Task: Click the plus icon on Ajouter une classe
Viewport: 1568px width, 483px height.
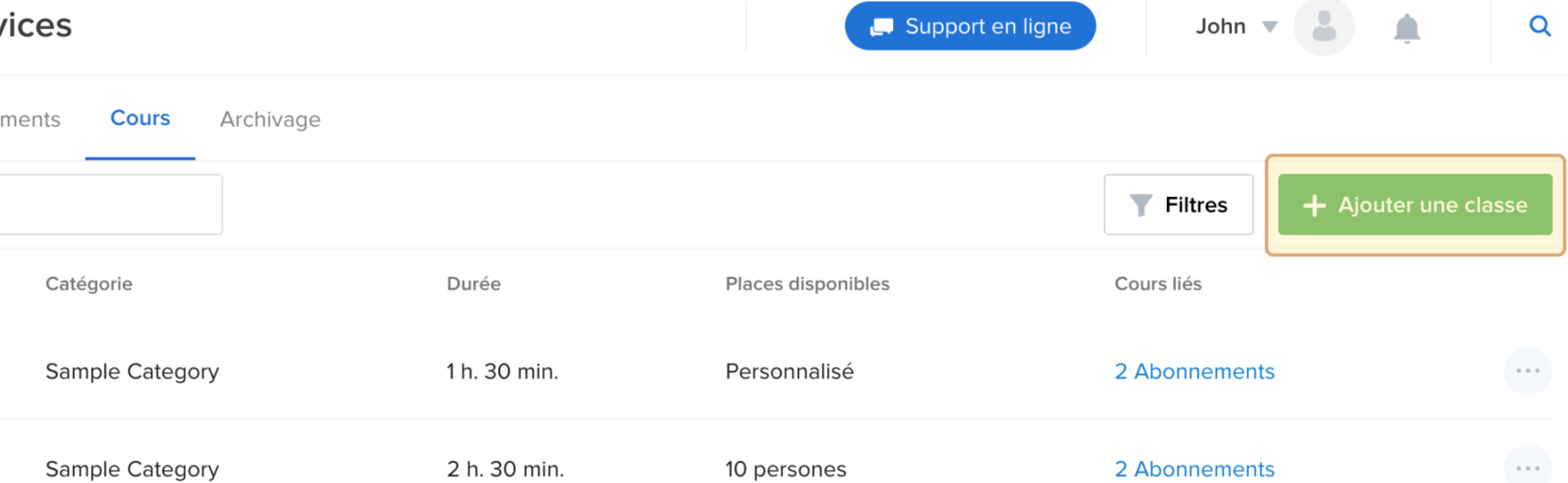Action: coord(1314,205)
